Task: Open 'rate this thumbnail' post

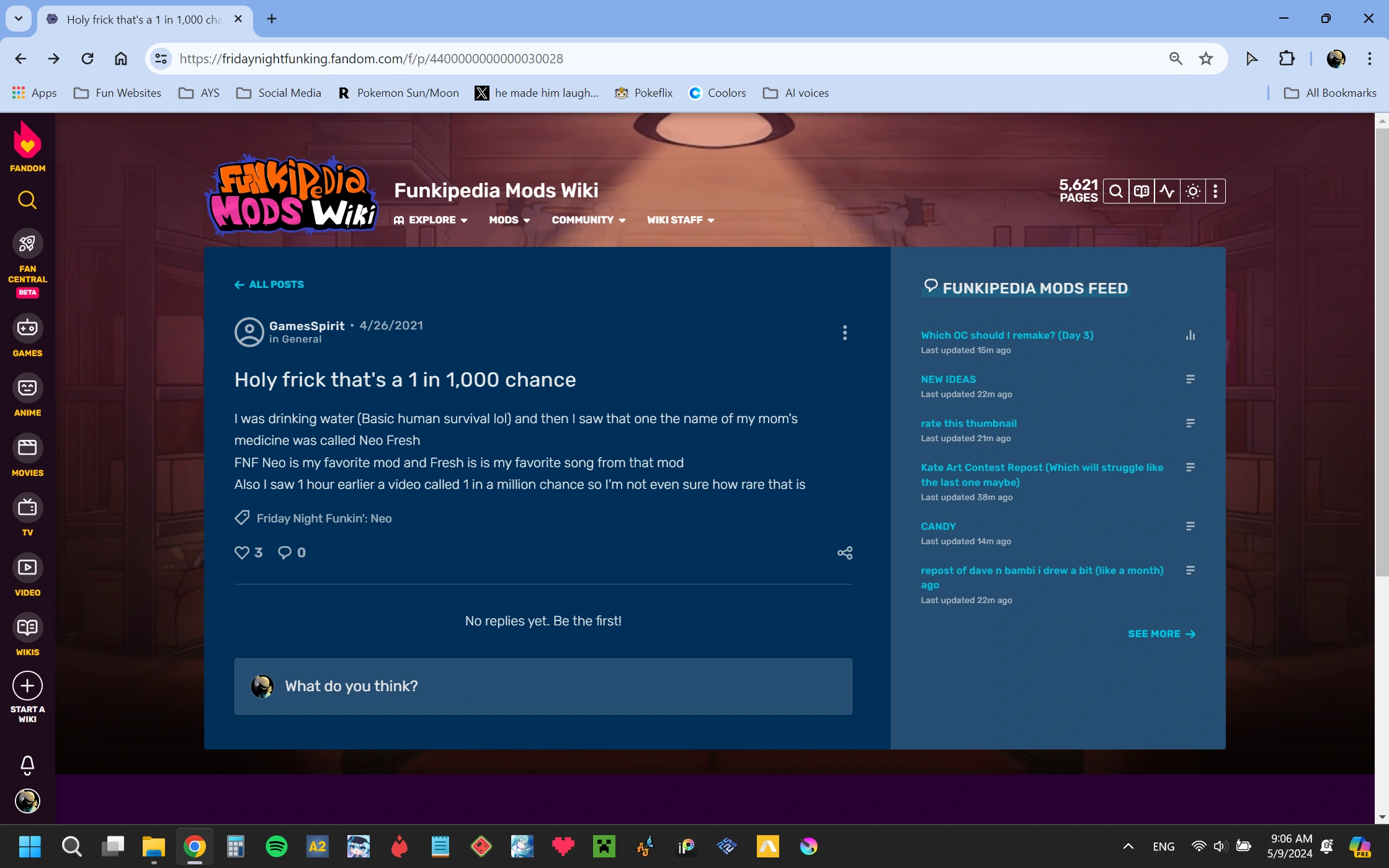Action: tap(968, 423)
